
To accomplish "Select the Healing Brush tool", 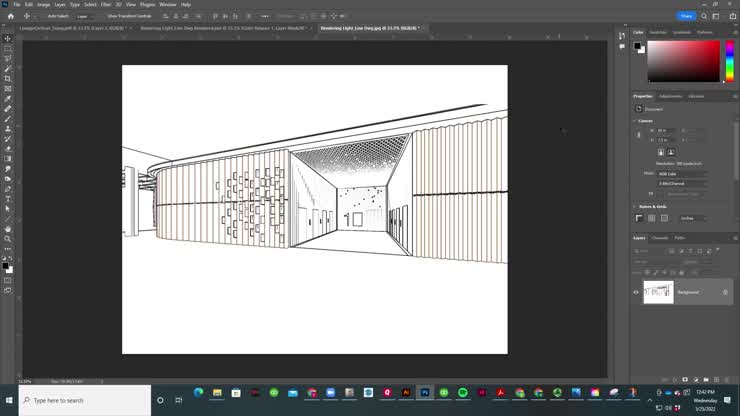I will click(8, 109).
